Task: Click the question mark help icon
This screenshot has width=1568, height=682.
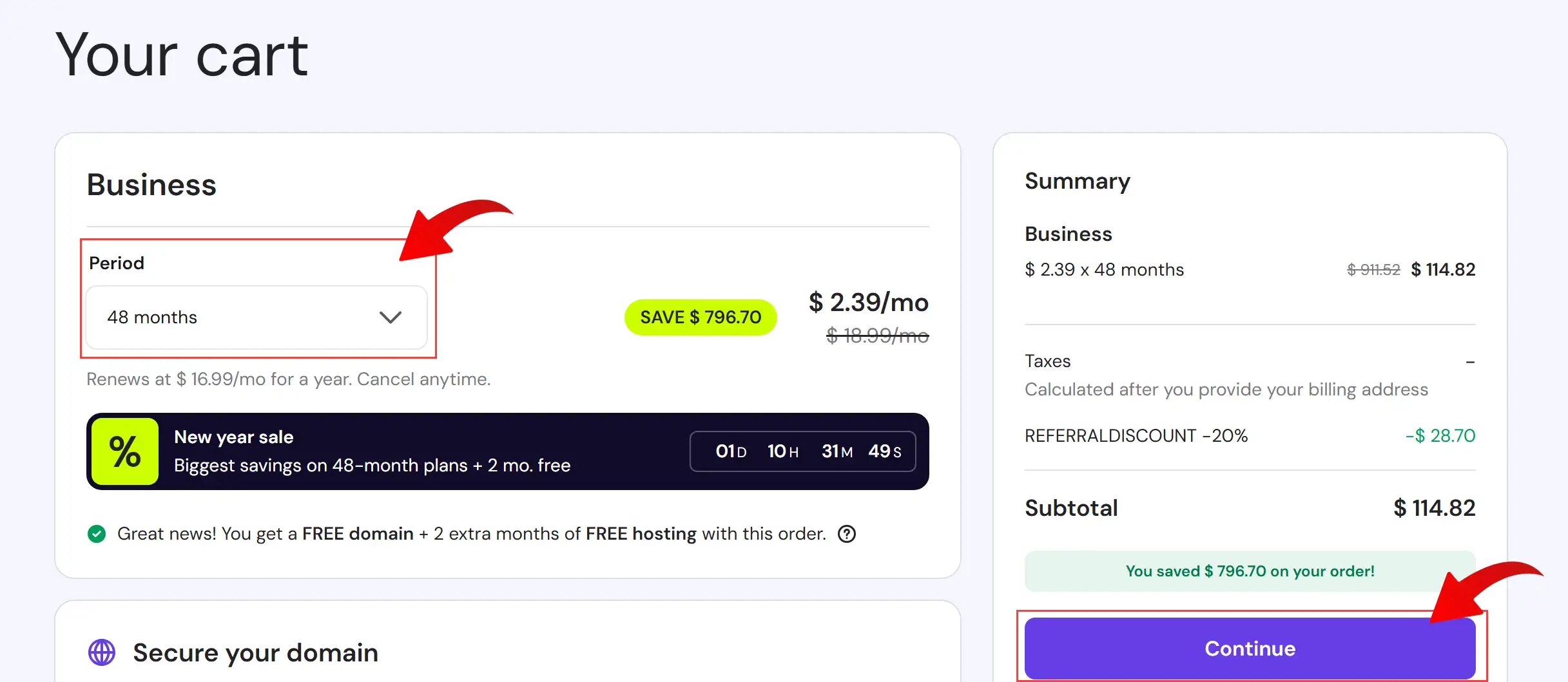Action: [847, 533]
